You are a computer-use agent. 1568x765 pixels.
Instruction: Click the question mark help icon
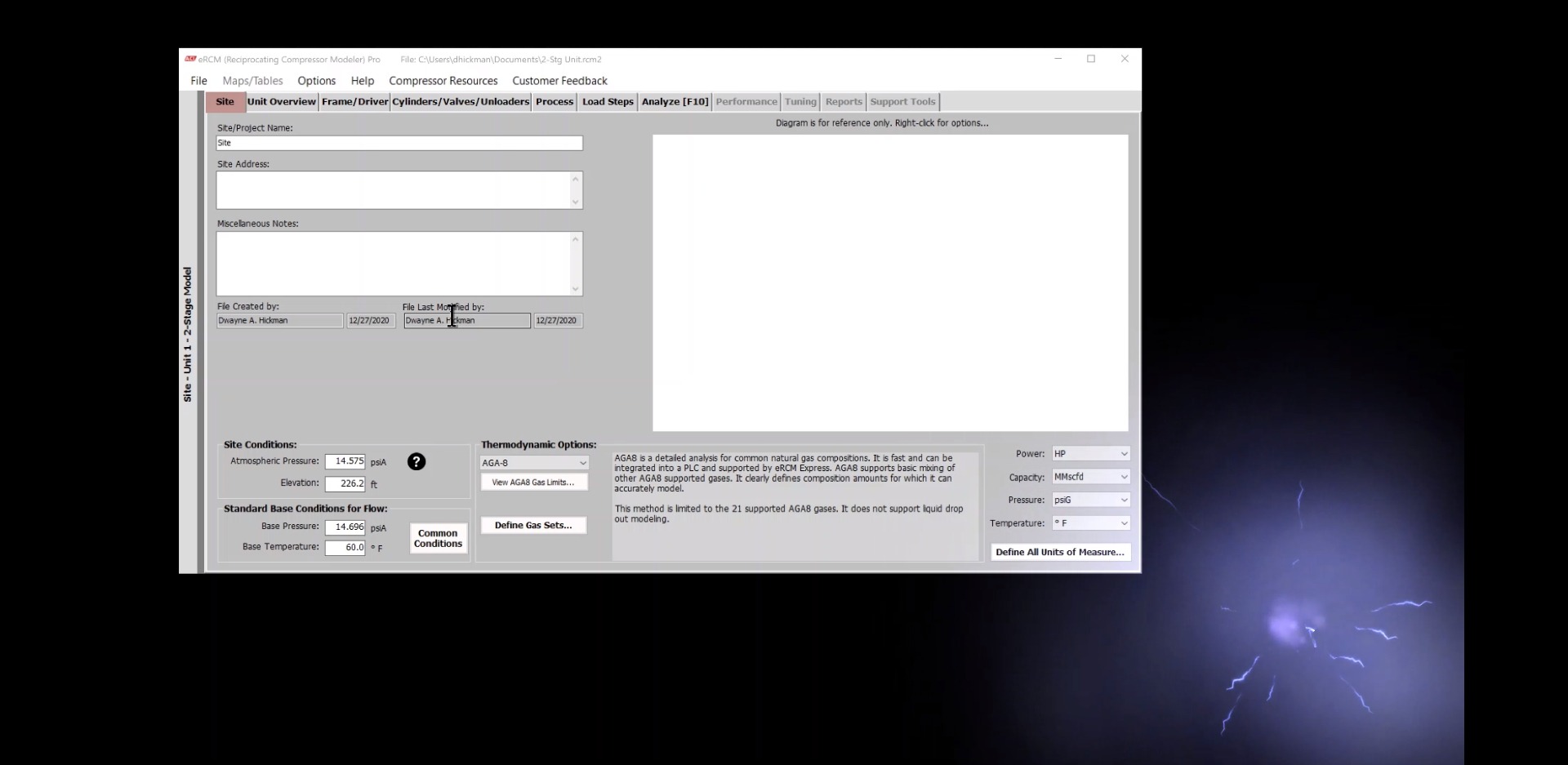(416, 462)
